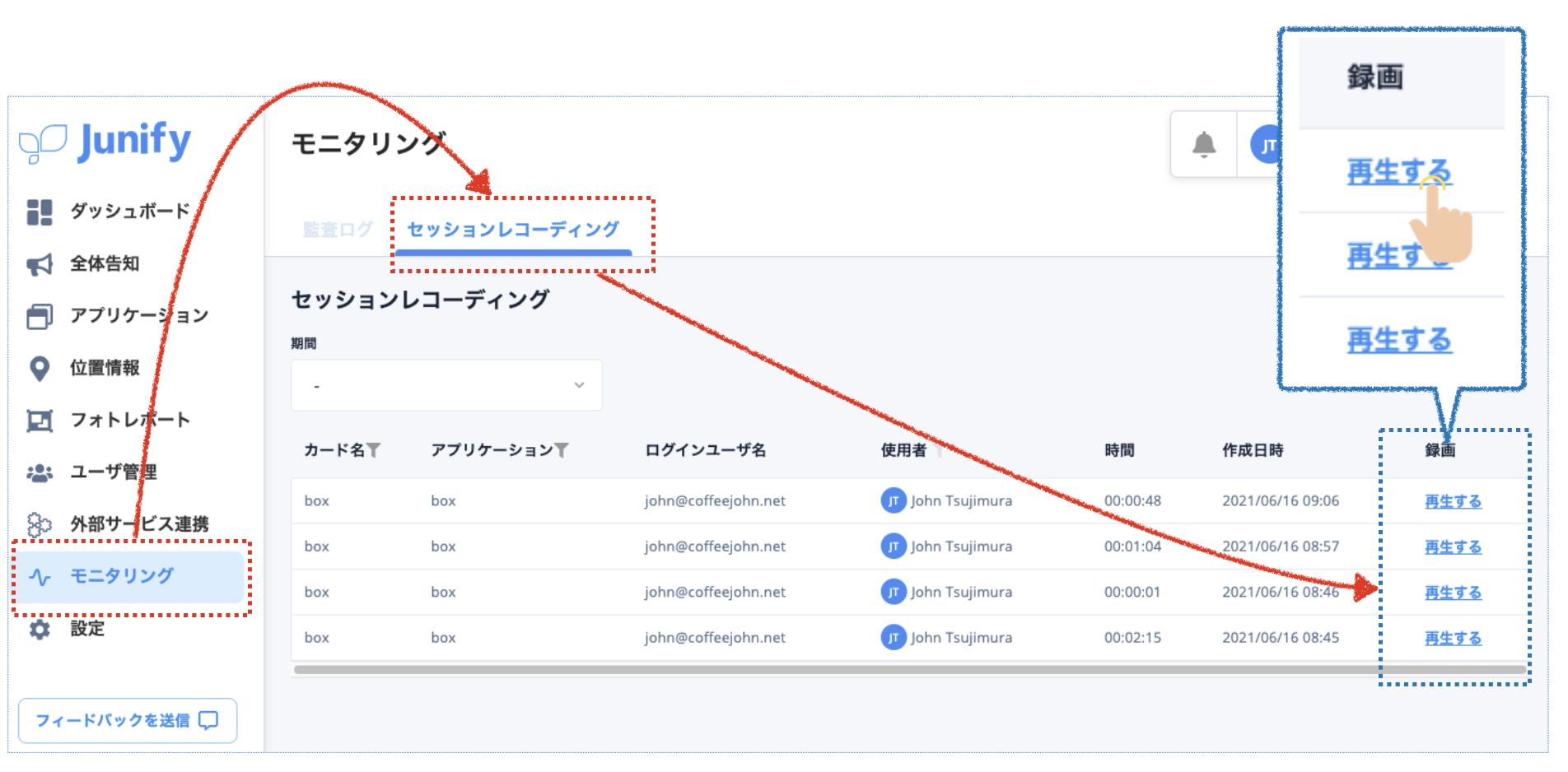Open the notification bell

pyautogui.click(x=1203, y=145)
